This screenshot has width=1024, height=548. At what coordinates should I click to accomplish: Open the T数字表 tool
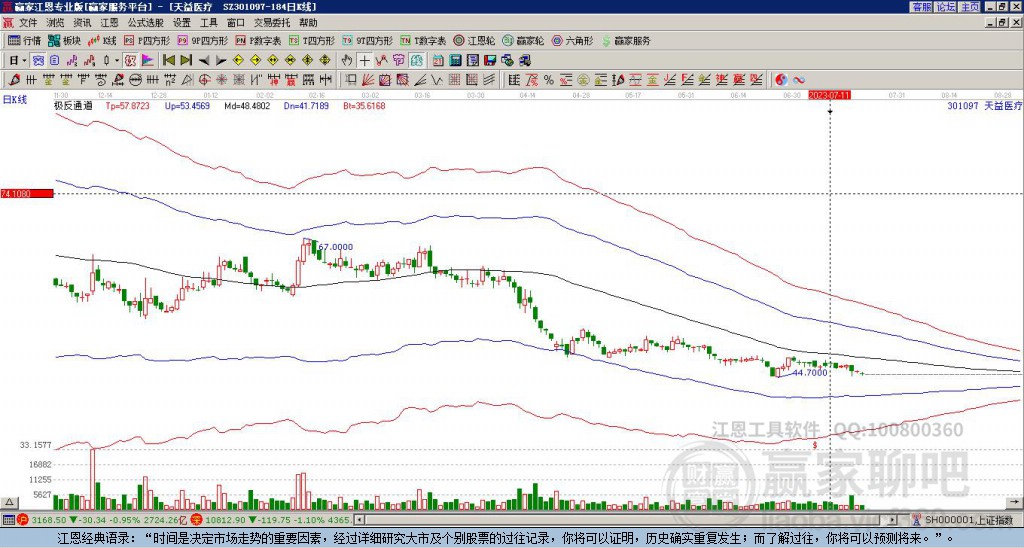tap(423, 40)
